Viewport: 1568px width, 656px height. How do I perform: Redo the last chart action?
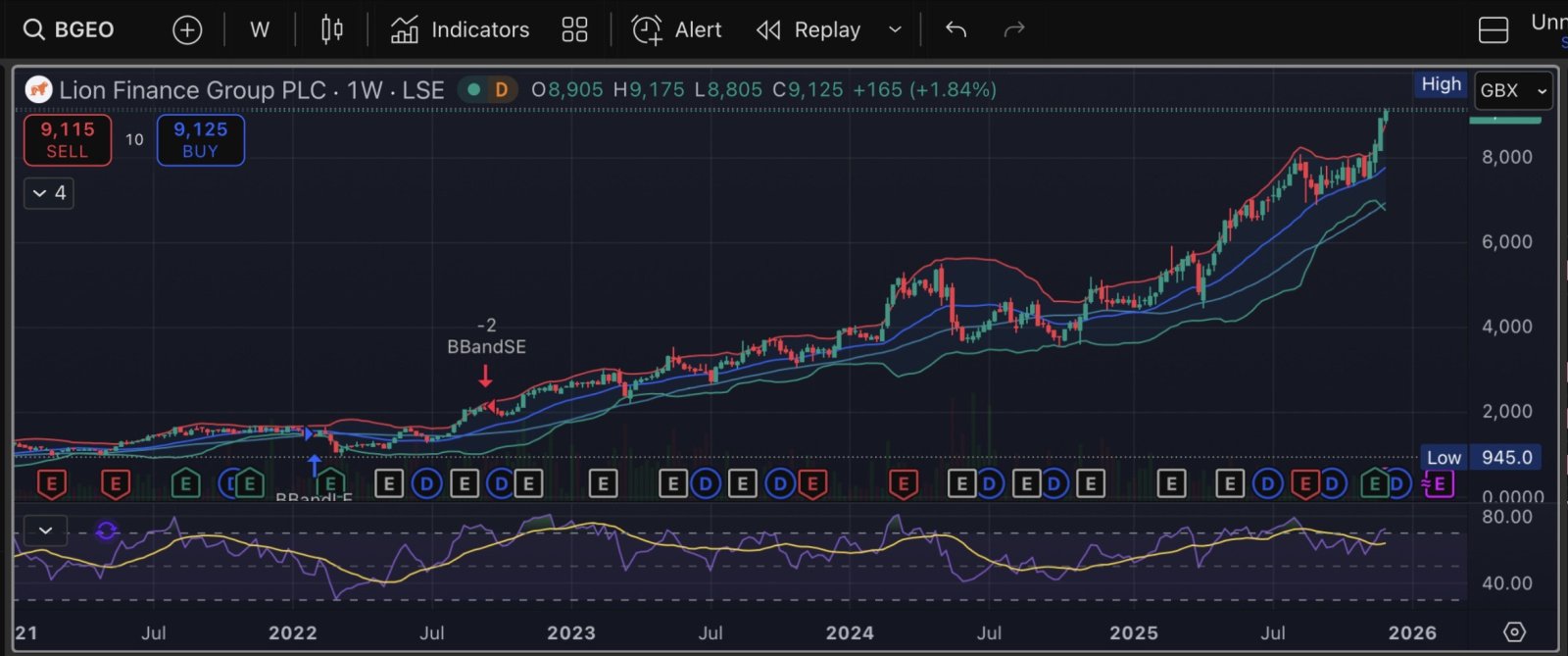(1014, 29)
